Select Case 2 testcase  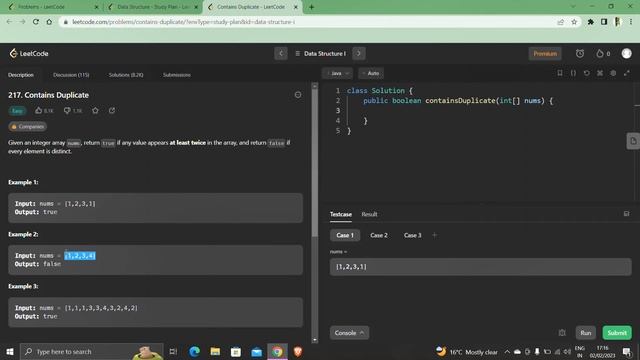click(379, 235)
